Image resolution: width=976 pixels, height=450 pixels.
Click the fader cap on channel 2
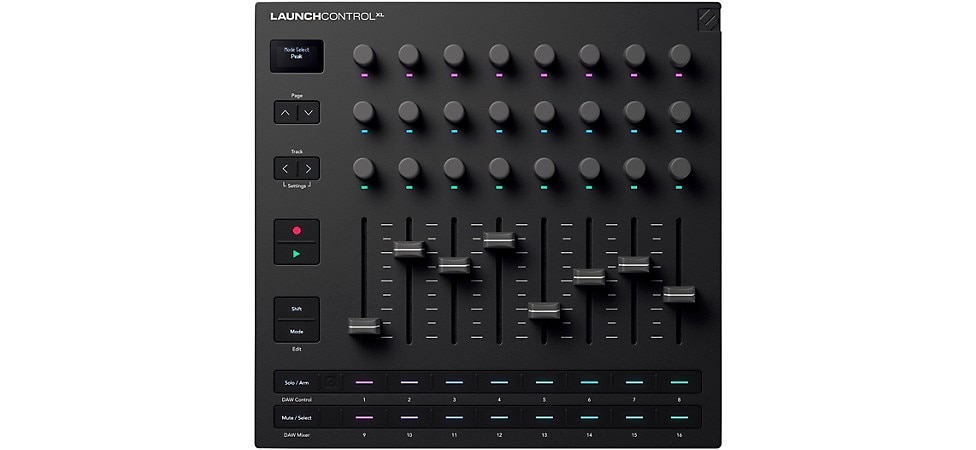pyautogui.click(x=409, y=249)
